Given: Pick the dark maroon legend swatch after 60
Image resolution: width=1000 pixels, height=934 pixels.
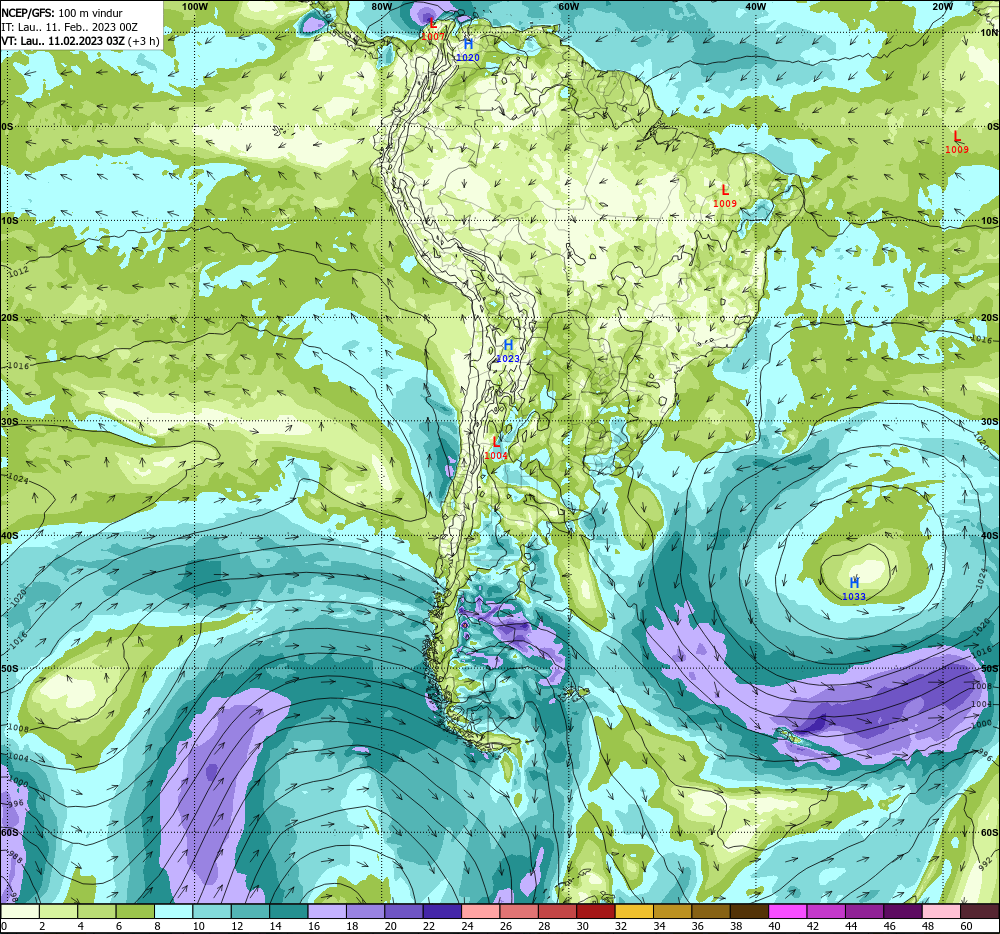Looking at the screenshot, I should pyautogui.click(x=980, y=911).
